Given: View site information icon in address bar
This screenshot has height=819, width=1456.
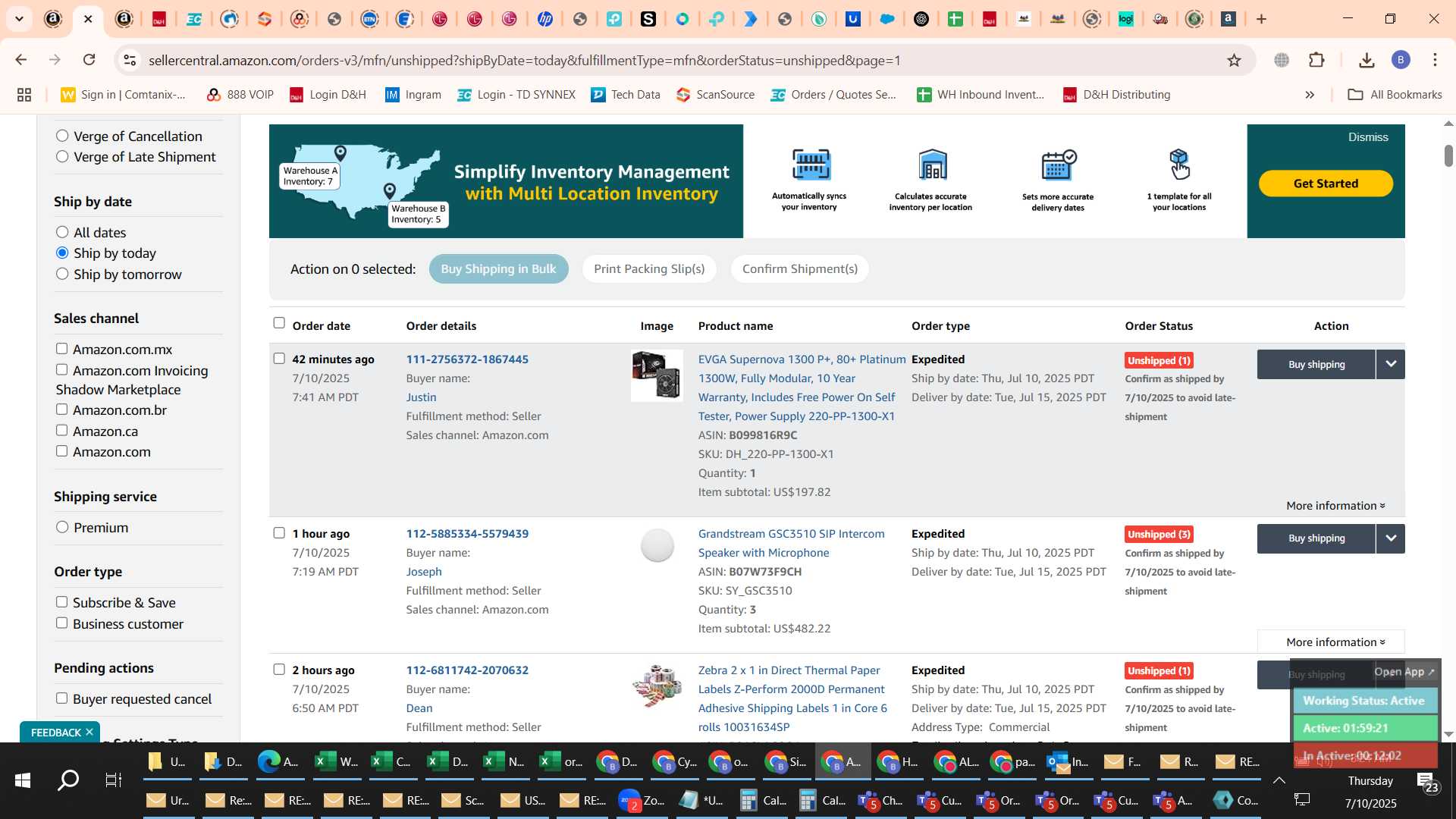Looking at the screenshot, I should point(130,60).
